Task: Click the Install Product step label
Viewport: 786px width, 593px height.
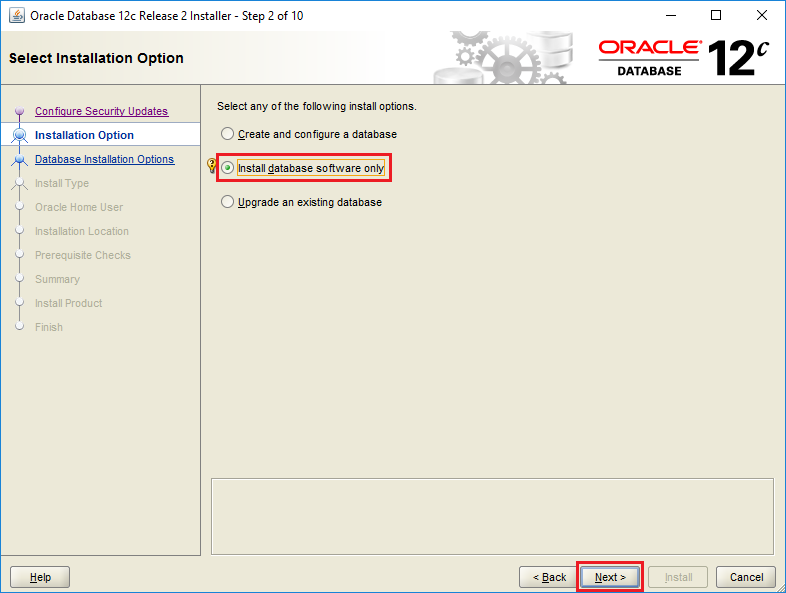Action: pos(68,304)
